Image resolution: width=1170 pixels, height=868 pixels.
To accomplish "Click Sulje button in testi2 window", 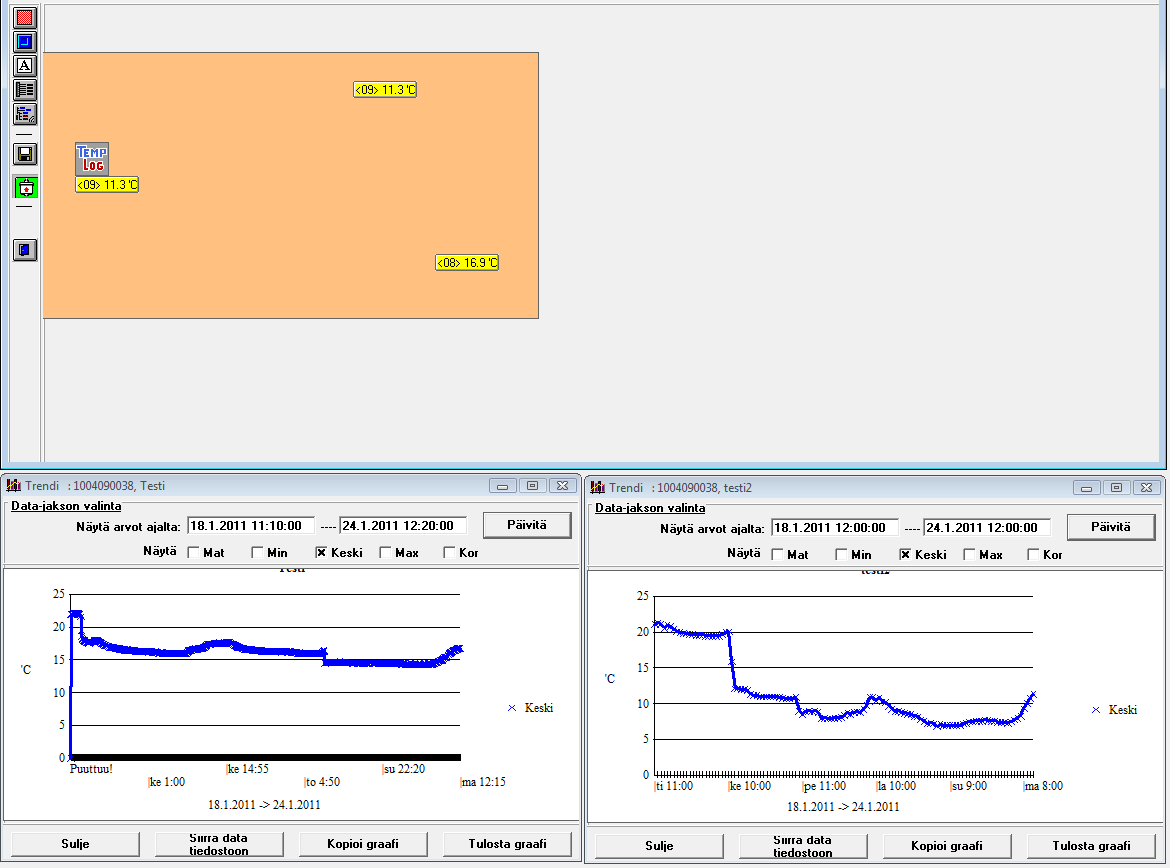I will coord(660,846).
